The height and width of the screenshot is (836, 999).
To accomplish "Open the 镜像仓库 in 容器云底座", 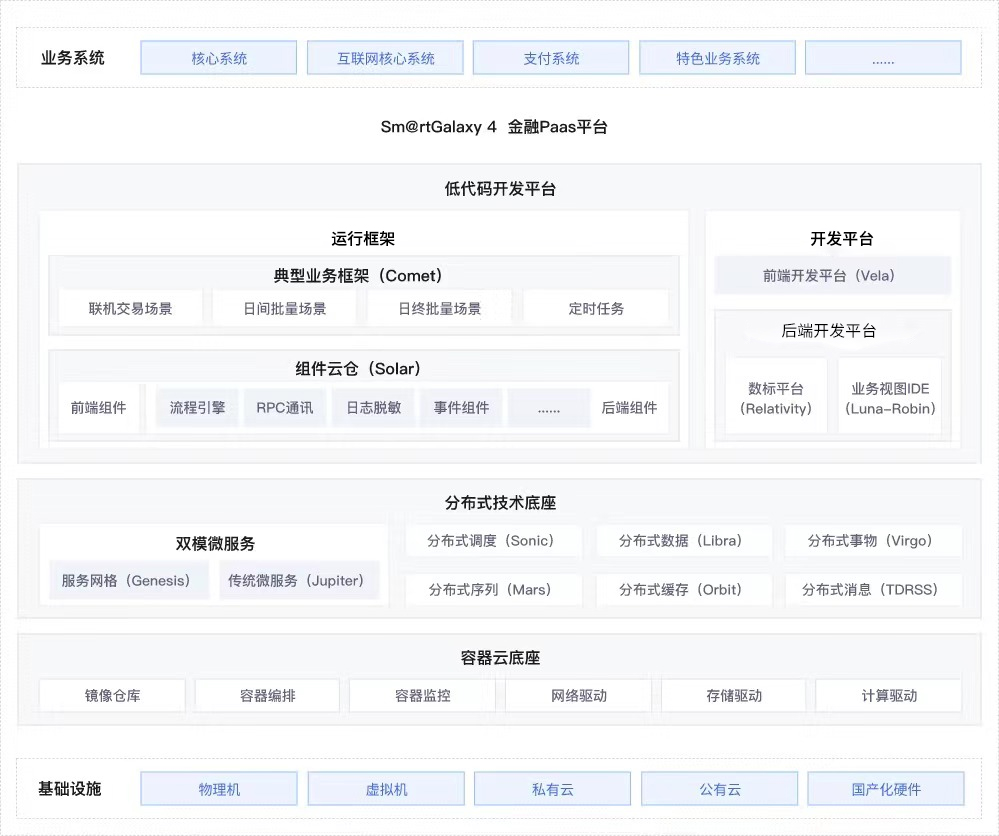I will (111, 695).
